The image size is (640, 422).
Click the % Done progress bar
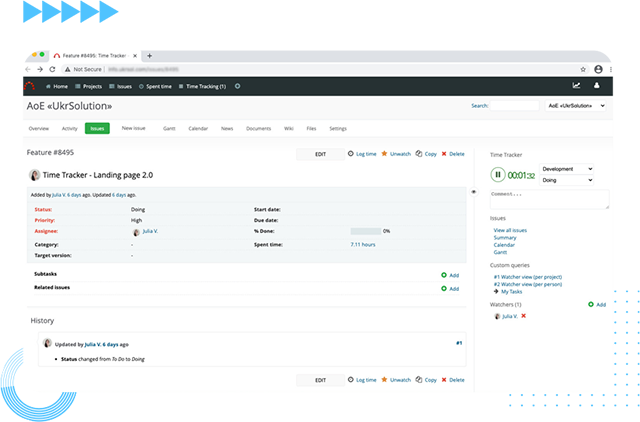tap(365, 231)
